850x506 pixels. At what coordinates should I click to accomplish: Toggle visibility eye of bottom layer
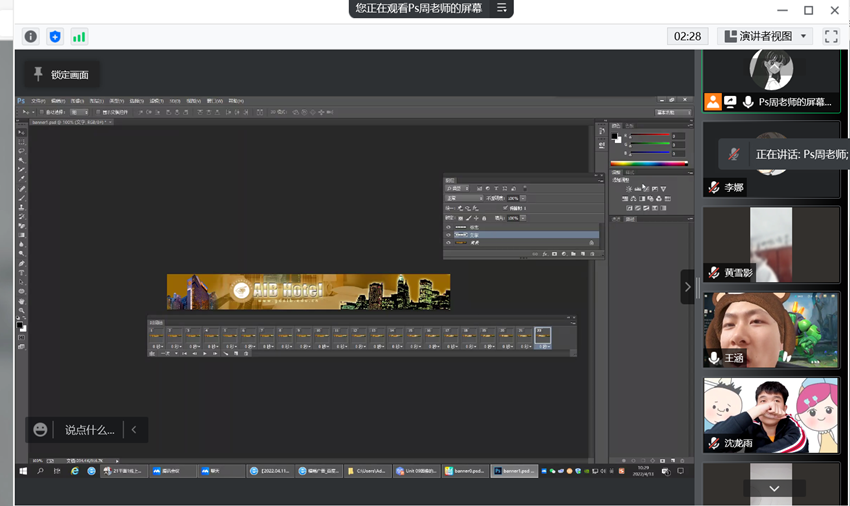coord(448,243)
